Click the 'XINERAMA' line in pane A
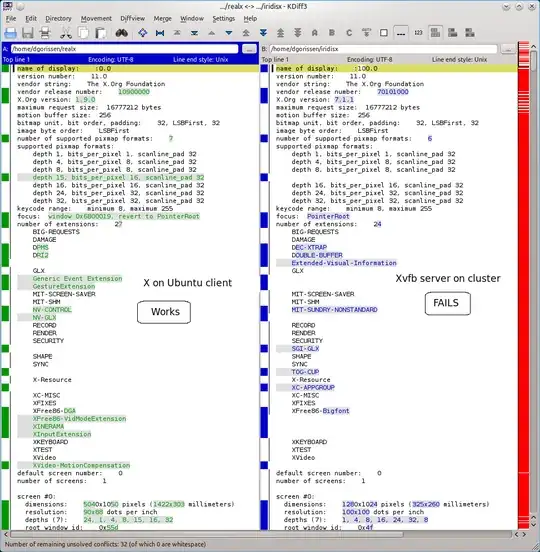 (x=48, y=426)
